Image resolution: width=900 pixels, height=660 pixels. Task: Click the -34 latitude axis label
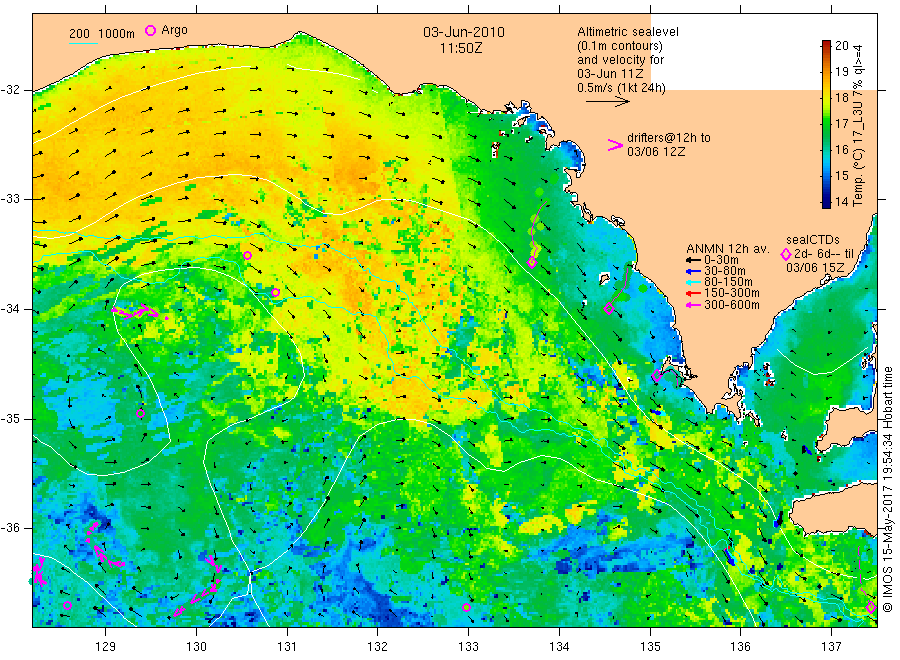tap(10, 309)
